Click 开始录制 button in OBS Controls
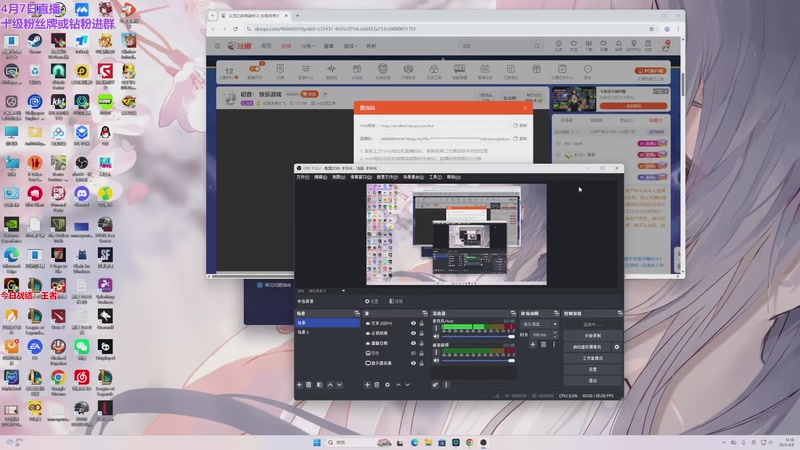800x450 pixels. tap(592, 336)
